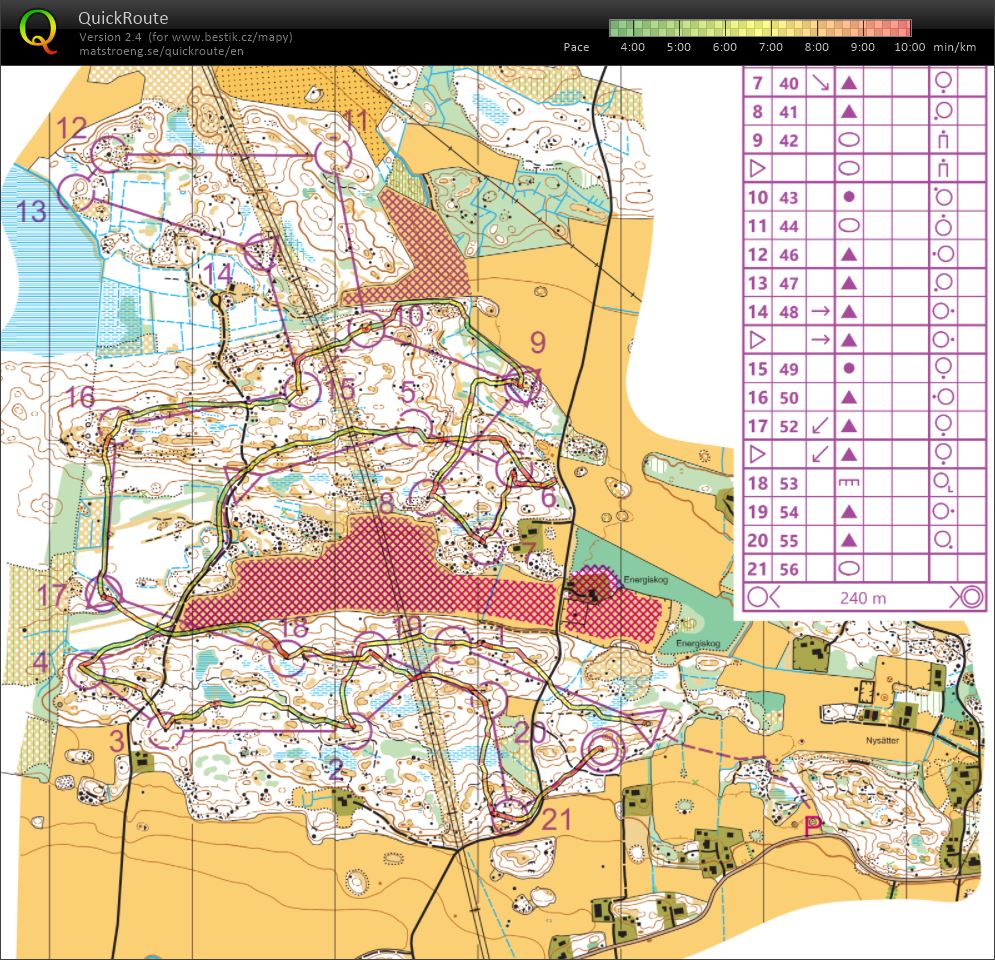Click the cliff symbol in row 18
Screen dimensions: 995x960
849,484
